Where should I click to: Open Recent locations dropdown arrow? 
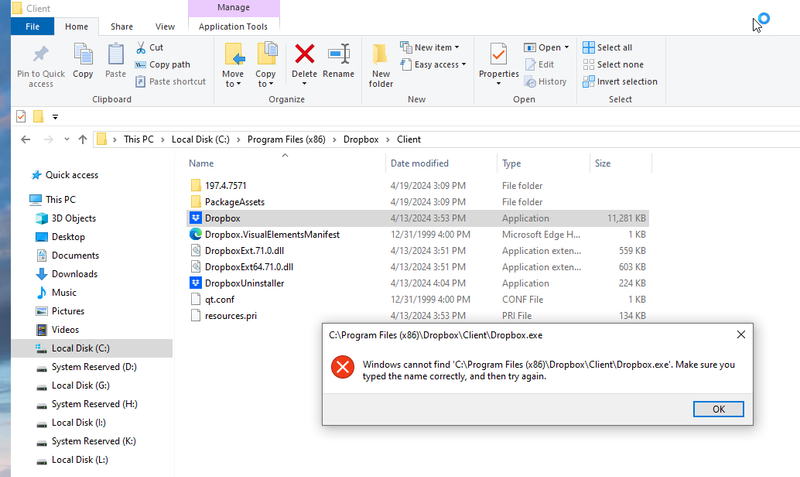tap(66, 139)
